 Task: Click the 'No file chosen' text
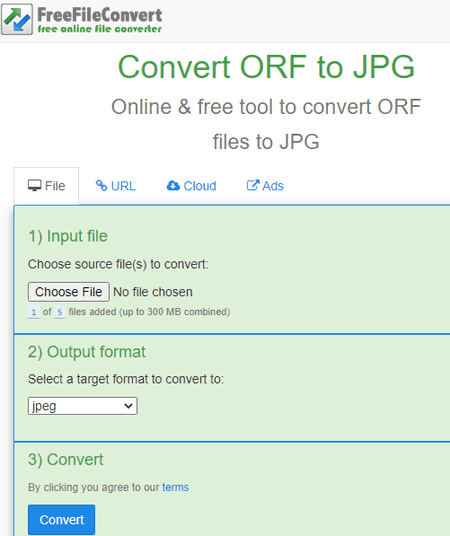[x=153, y=292]
